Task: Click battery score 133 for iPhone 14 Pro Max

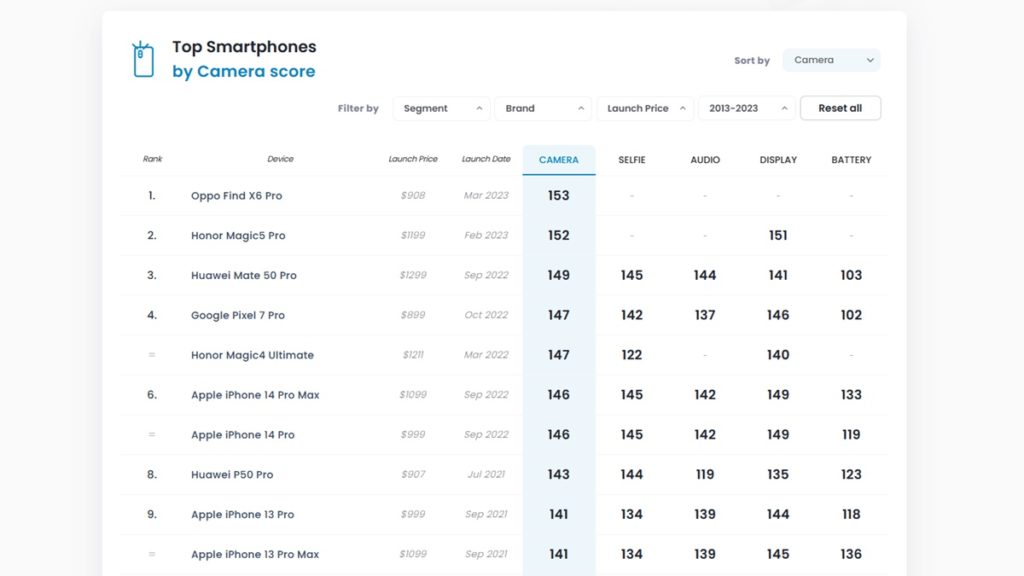Action: pyautogui.click(x=851, y=394)
